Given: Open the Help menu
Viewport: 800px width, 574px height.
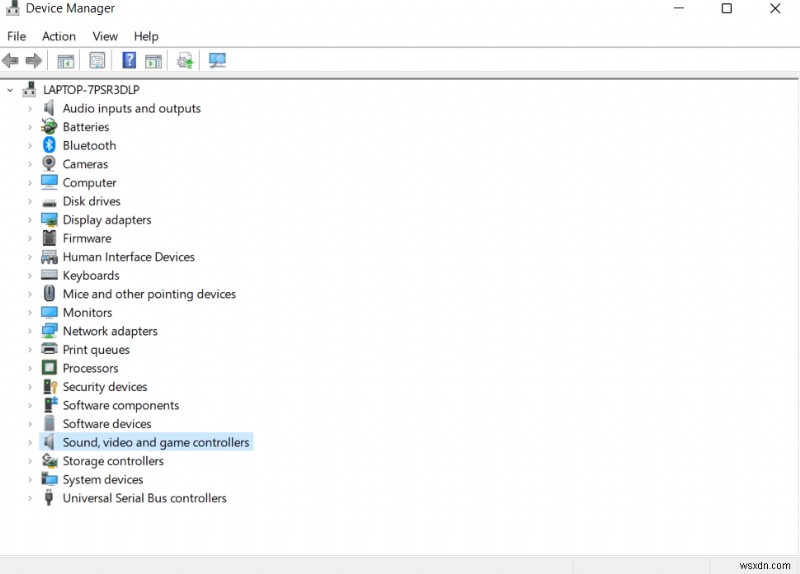Looking at the screenshot, I should [x=146, y=36].
